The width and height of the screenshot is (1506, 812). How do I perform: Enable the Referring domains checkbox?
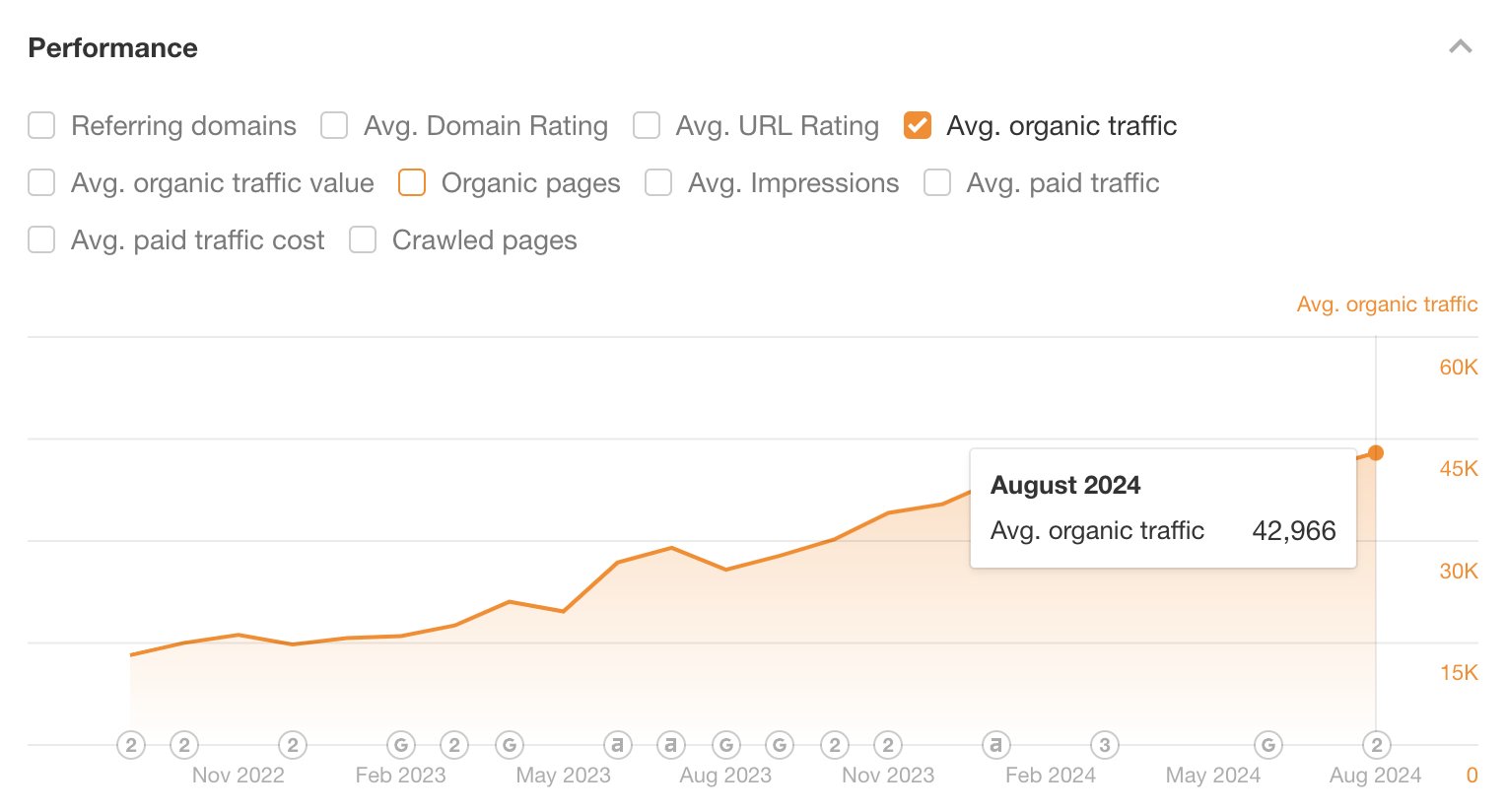pos(41,126)
